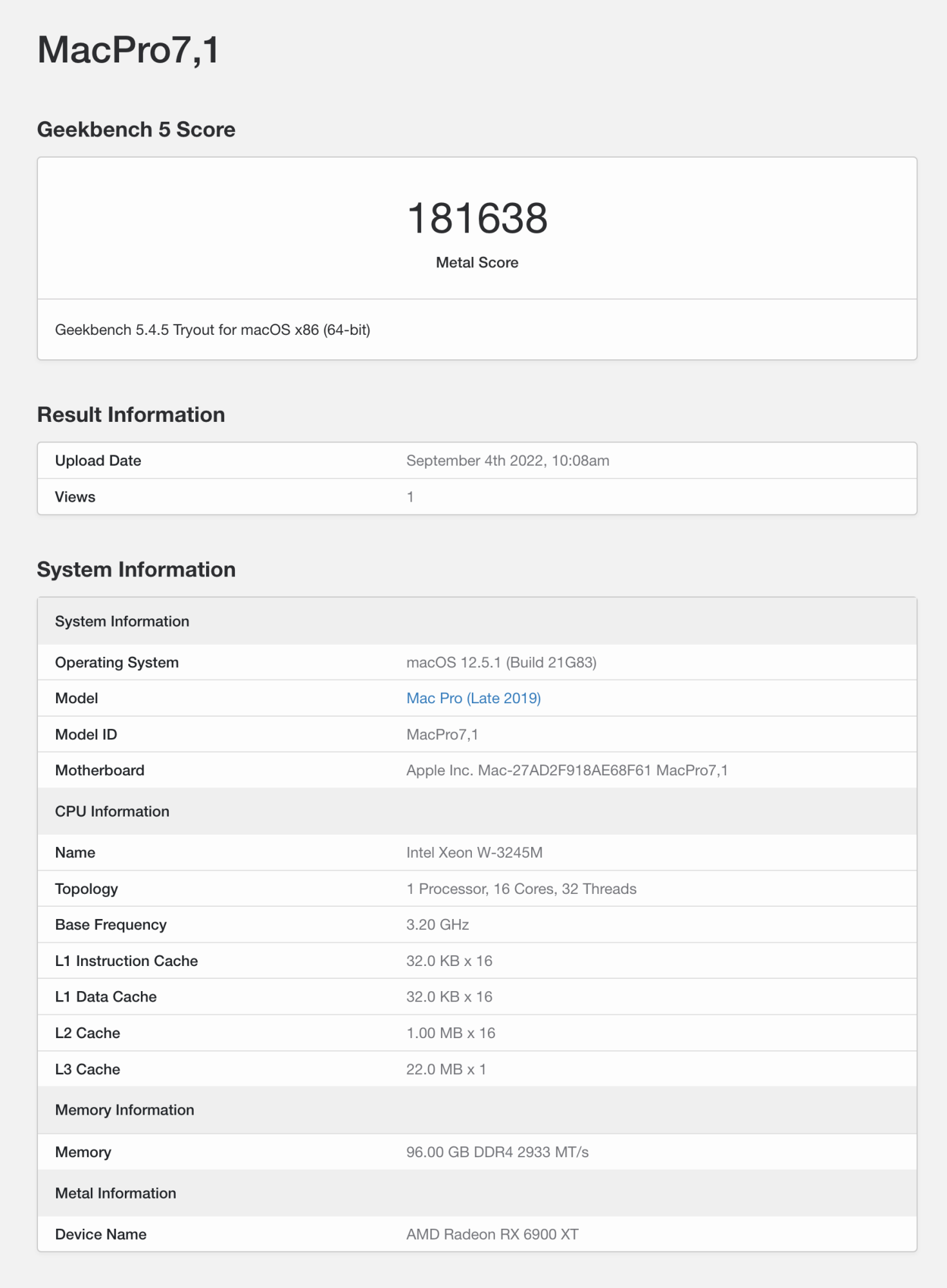Select the 1.00 MB x 16 value

tap(451, 1033)
